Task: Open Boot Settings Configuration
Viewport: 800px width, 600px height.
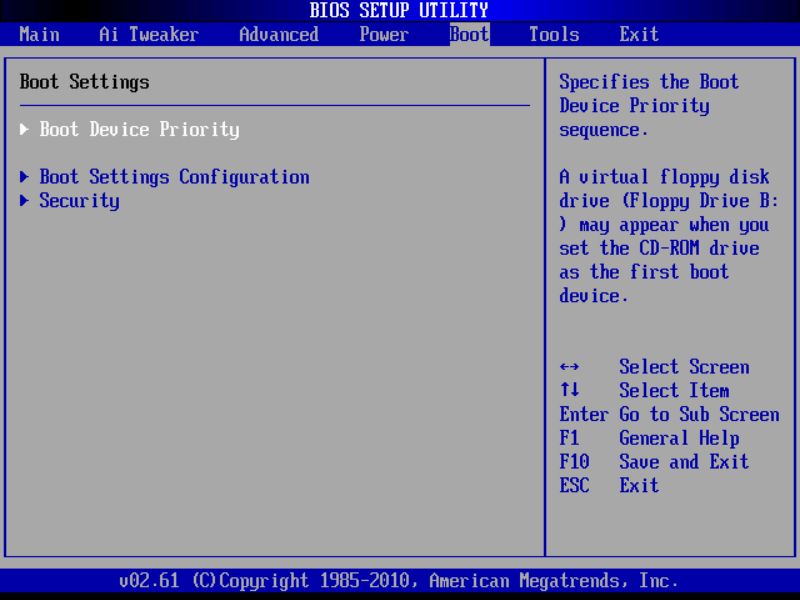Action: 172,177
